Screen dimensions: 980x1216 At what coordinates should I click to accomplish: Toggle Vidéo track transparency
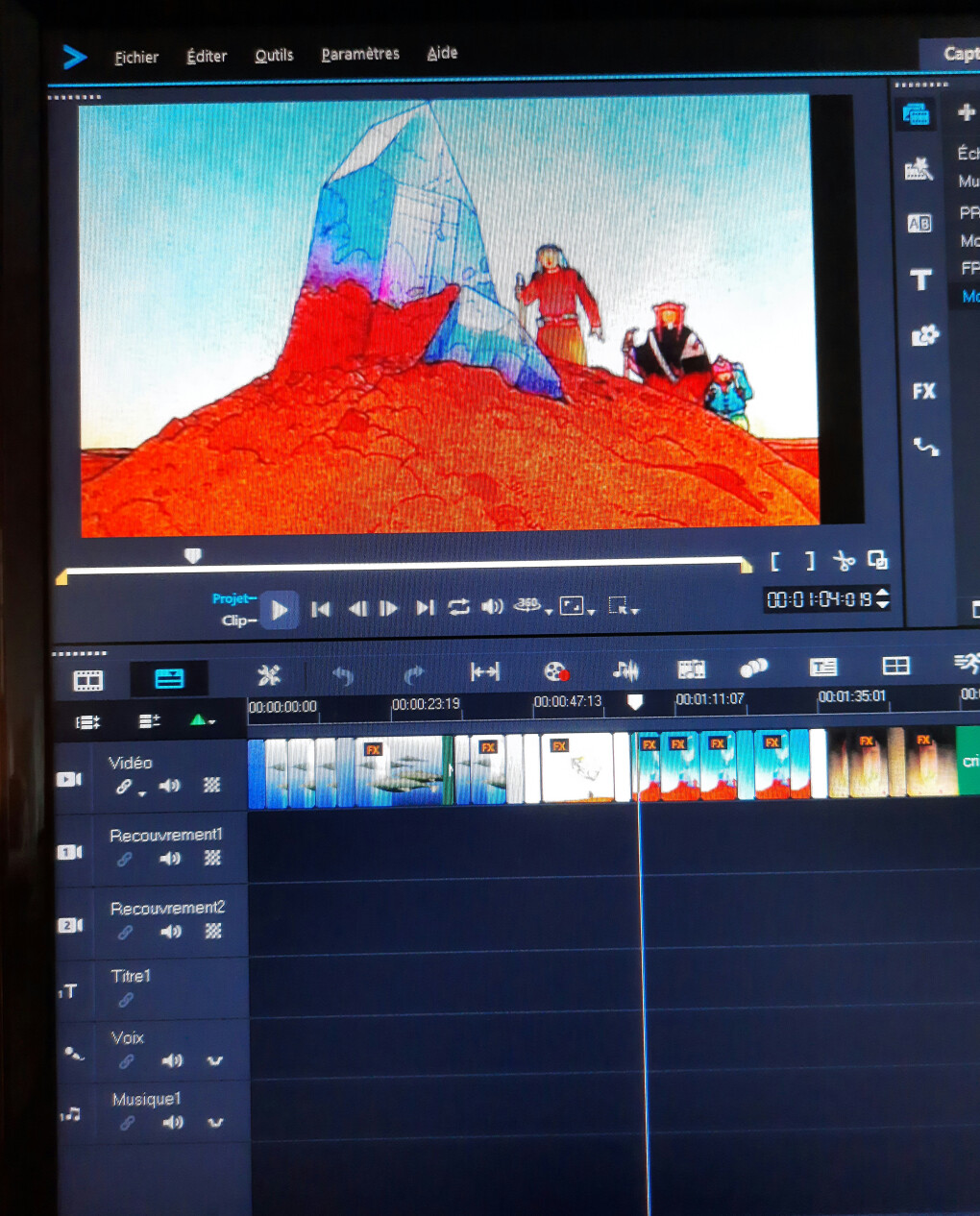[212, 785]
